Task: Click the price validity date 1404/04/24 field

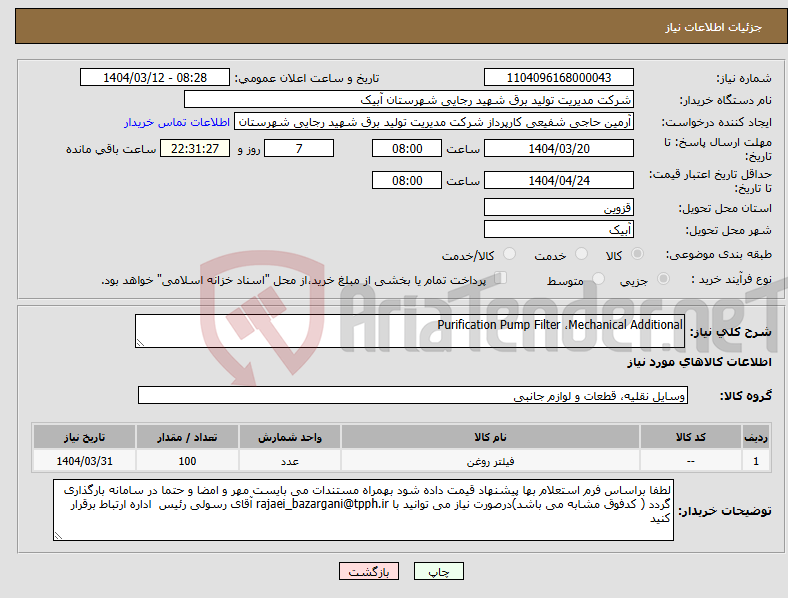Action: pyautogui.click(x=559, y=180)
